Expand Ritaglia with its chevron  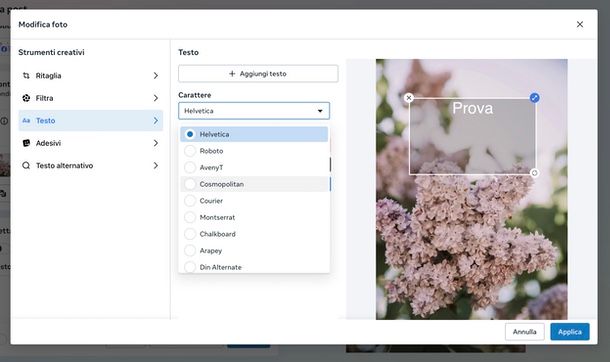[156, 75]
